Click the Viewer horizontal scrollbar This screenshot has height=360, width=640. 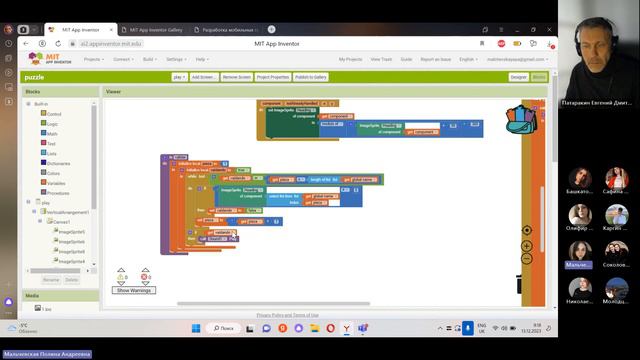[x=273, y=304]
